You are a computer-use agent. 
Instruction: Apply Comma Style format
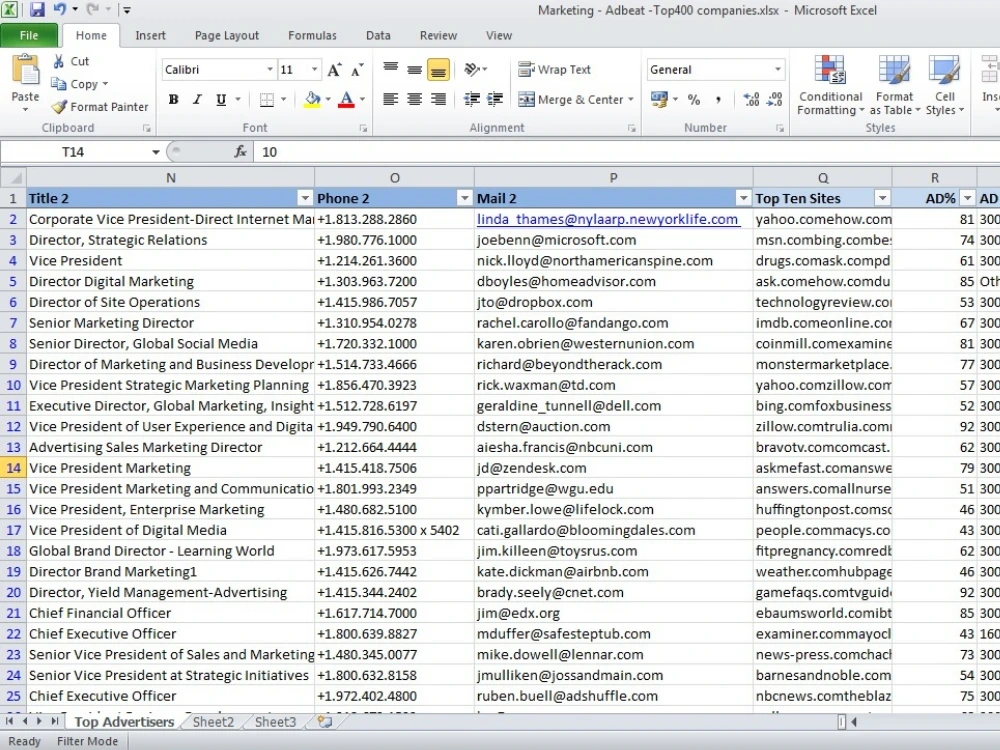tap(719, 99)
